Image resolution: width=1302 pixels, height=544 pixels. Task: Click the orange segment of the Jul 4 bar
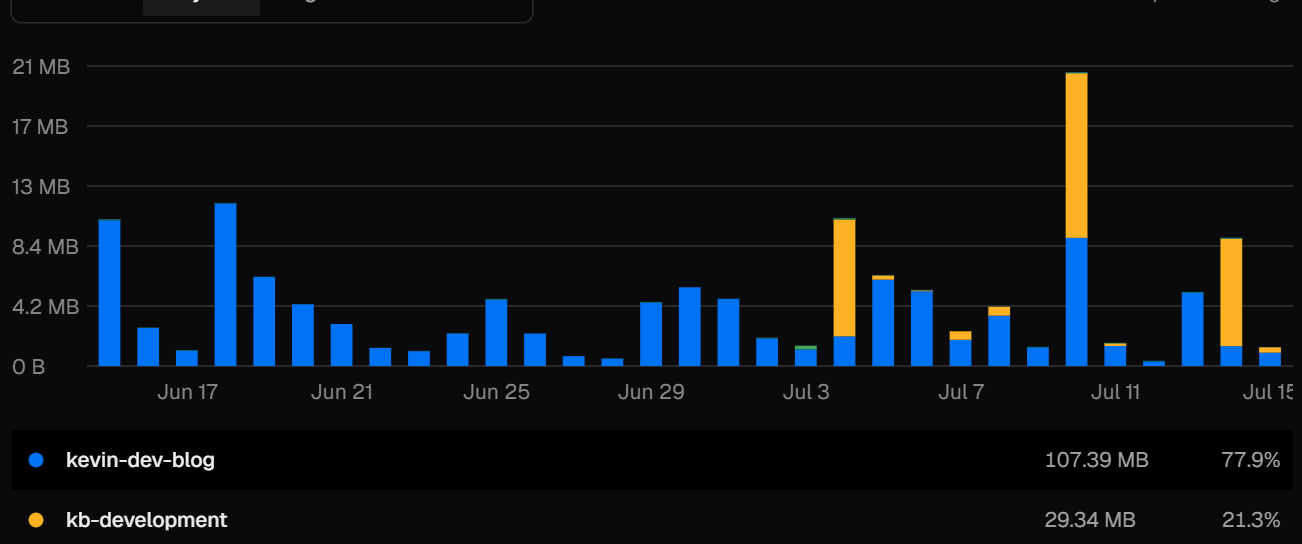pos(844,278)
